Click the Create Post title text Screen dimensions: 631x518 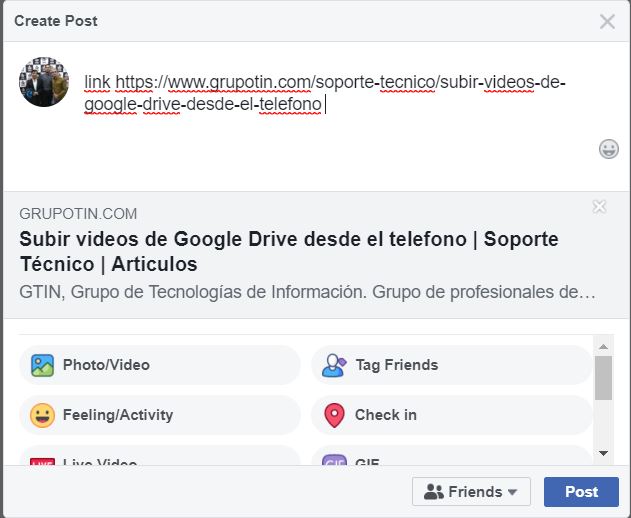point(56,21)
